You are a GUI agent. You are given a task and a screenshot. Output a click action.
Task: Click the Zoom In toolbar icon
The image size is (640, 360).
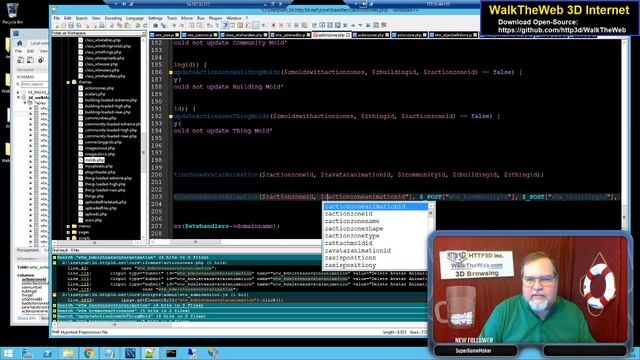pos(175,25)
